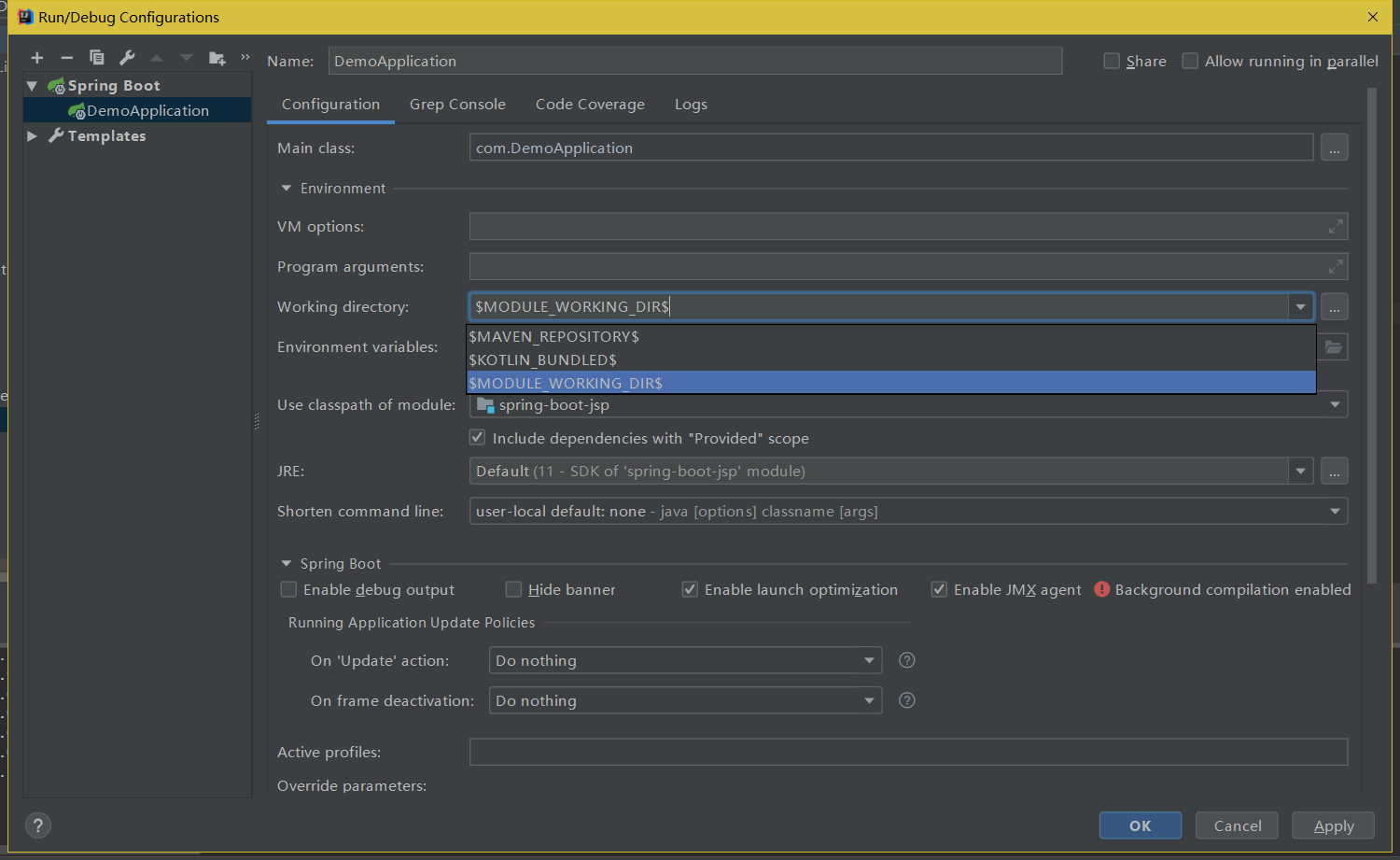Remove configuration with minus icon

tap(66, 58)
